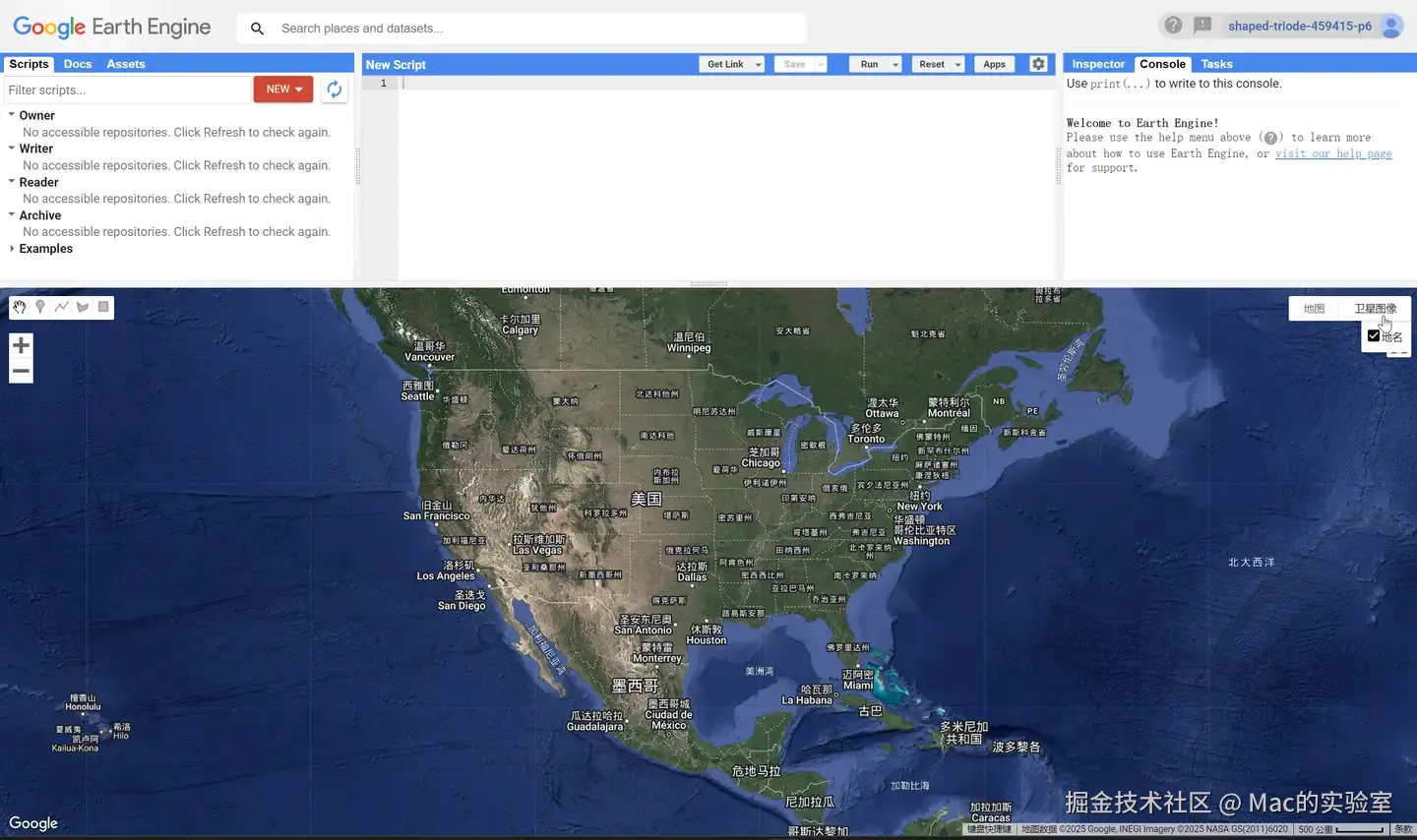
Task: Refresh the scripts repository list
Action: coord(335,90)
